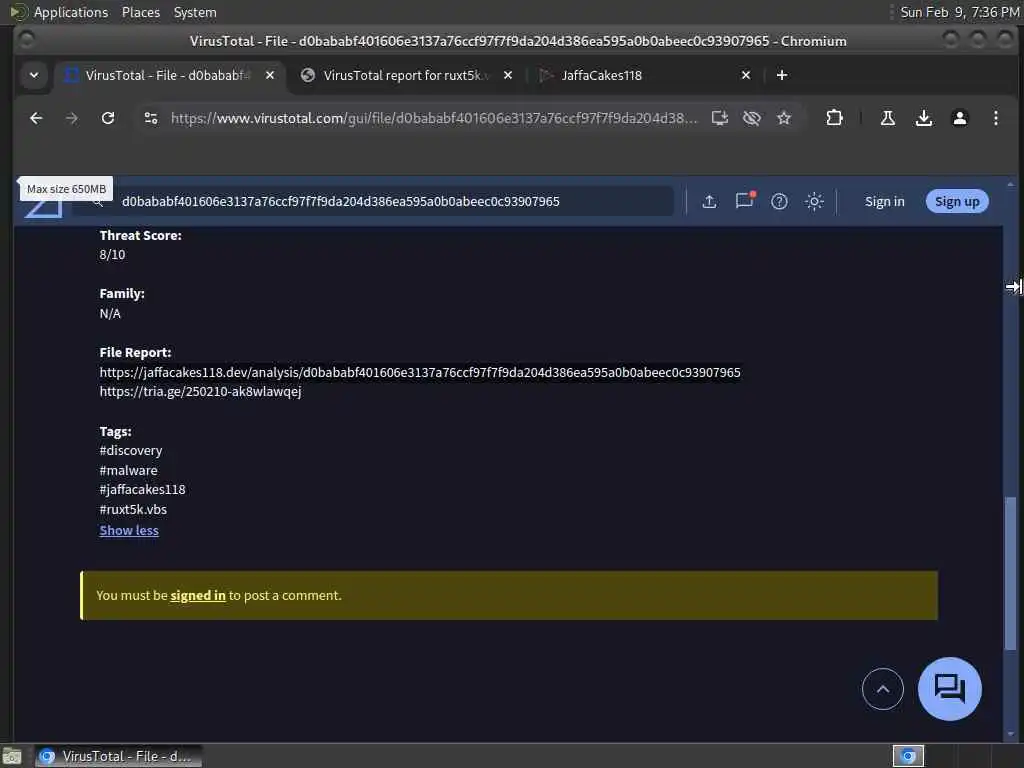1024x768 pixels.
Task: Click the workspace switcher icon
Action: pos(908,756)
